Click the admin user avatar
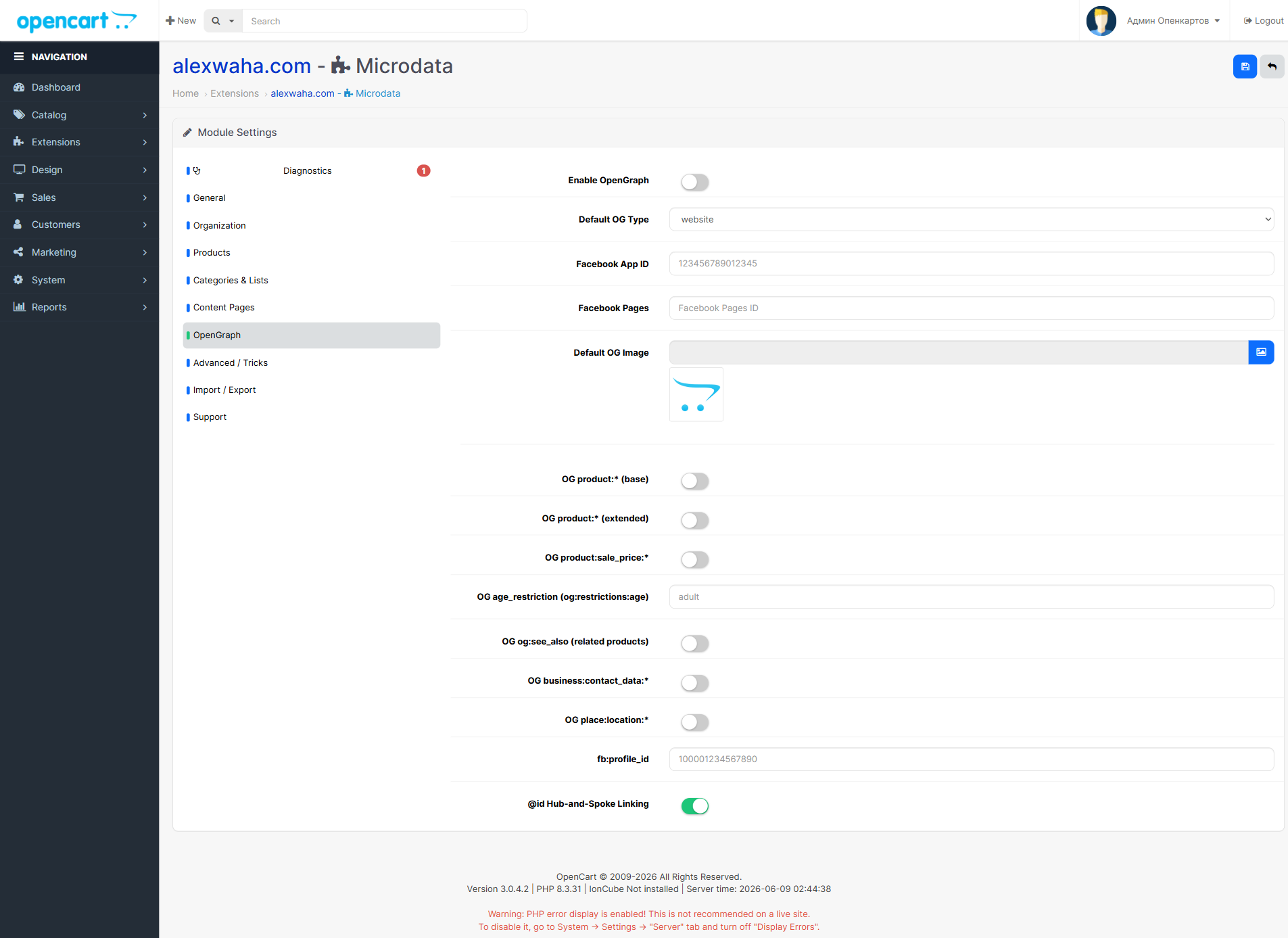This screenshot has height=938, width=1288. 1101,21
